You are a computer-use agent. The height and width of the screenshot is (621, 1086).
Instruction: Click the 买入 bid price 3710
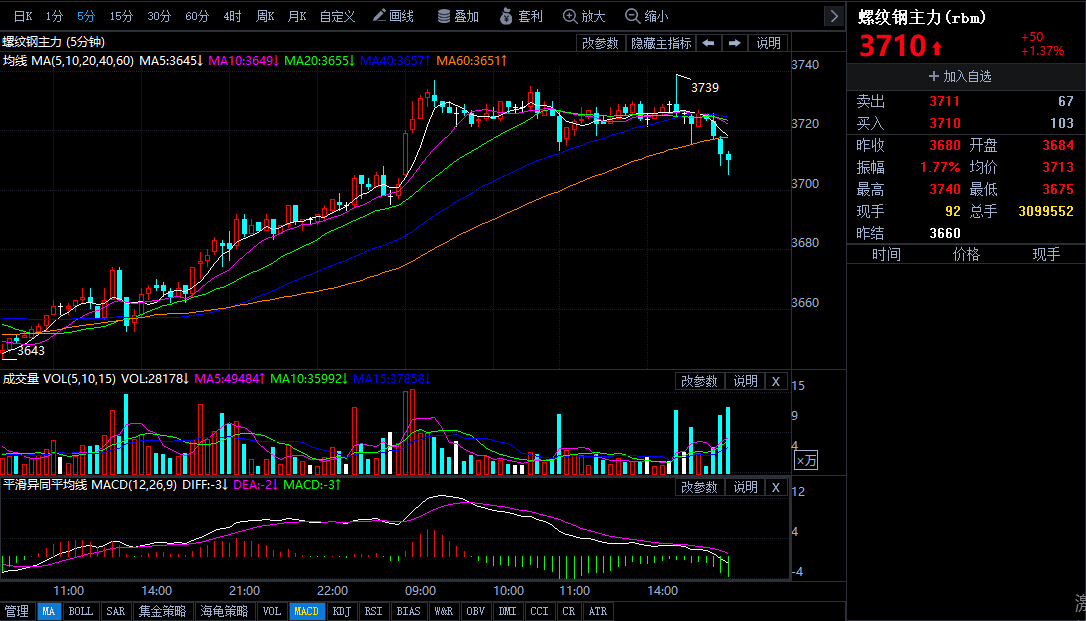coord(945,123)
